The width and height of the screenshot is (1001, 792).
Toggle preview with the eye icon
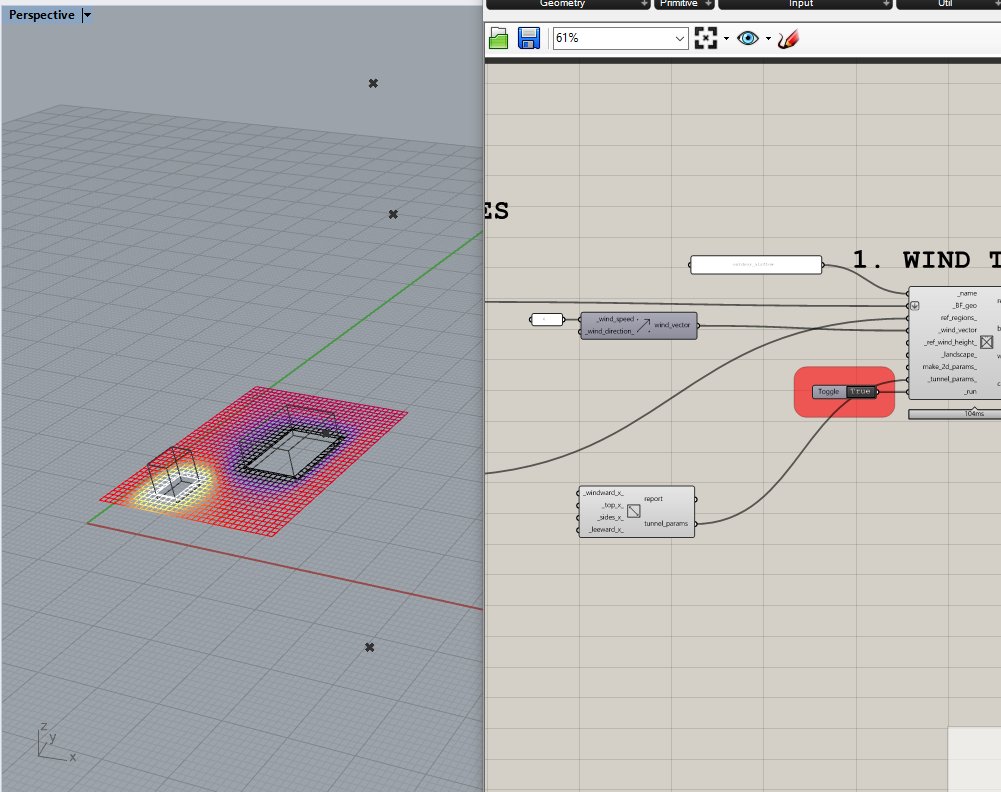pyautogui.click(x=748, y=38)
